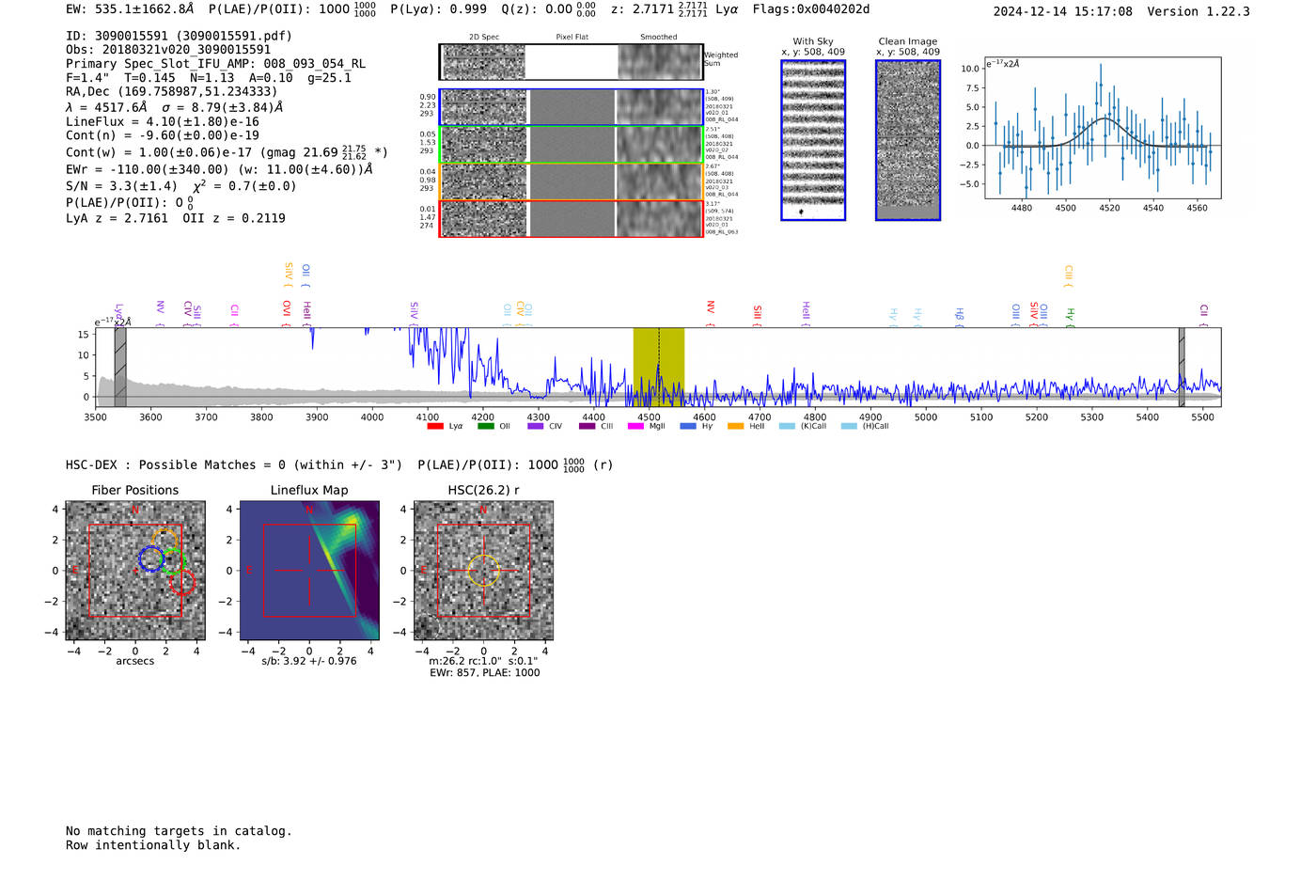Select the CIV legend color swatch
Image resolution: width=1316 pixels, height=896 pixels.
click(x=536, y=427)
